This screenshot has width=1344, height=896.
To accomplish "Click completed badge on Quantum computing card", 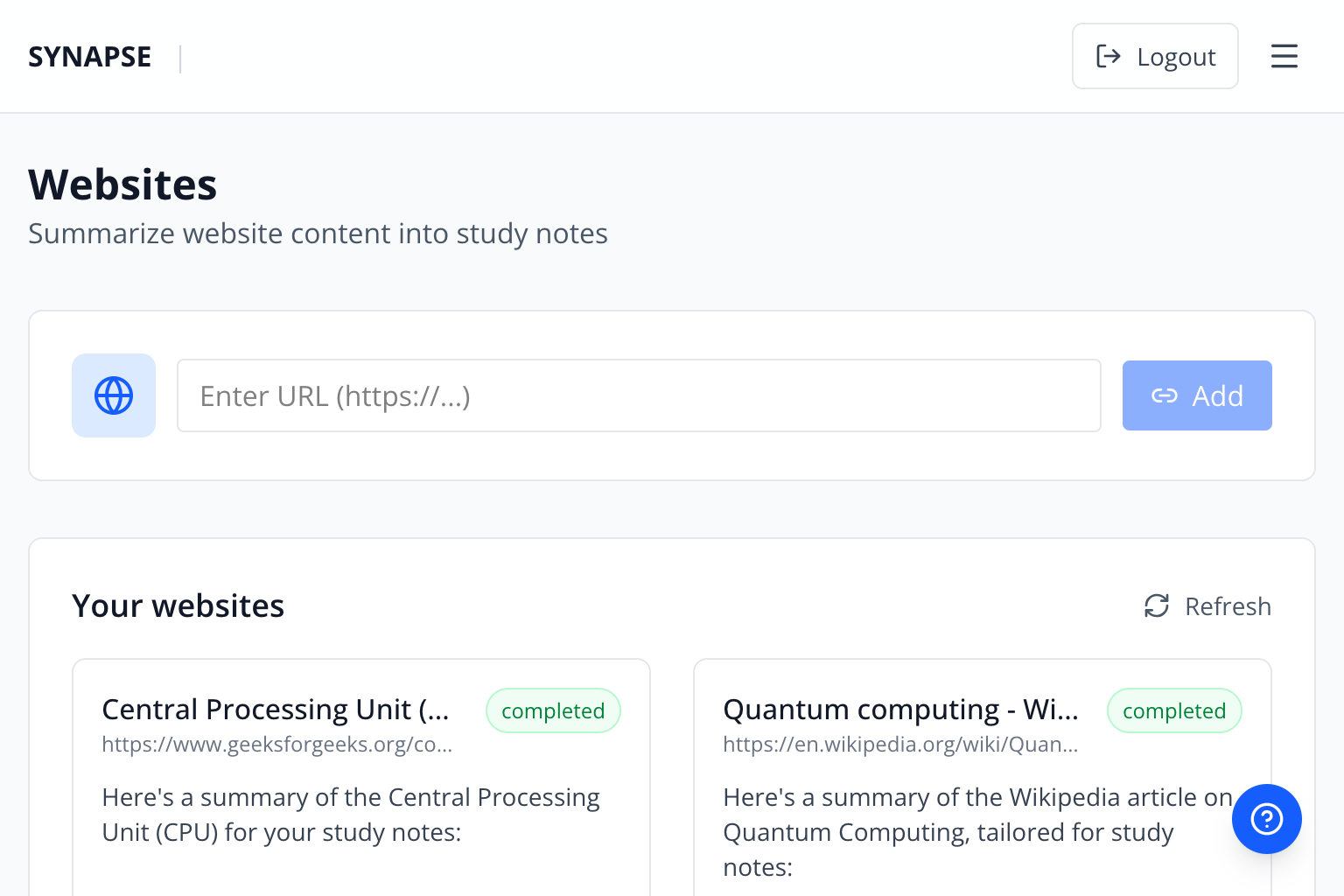I will (1173, 710).
